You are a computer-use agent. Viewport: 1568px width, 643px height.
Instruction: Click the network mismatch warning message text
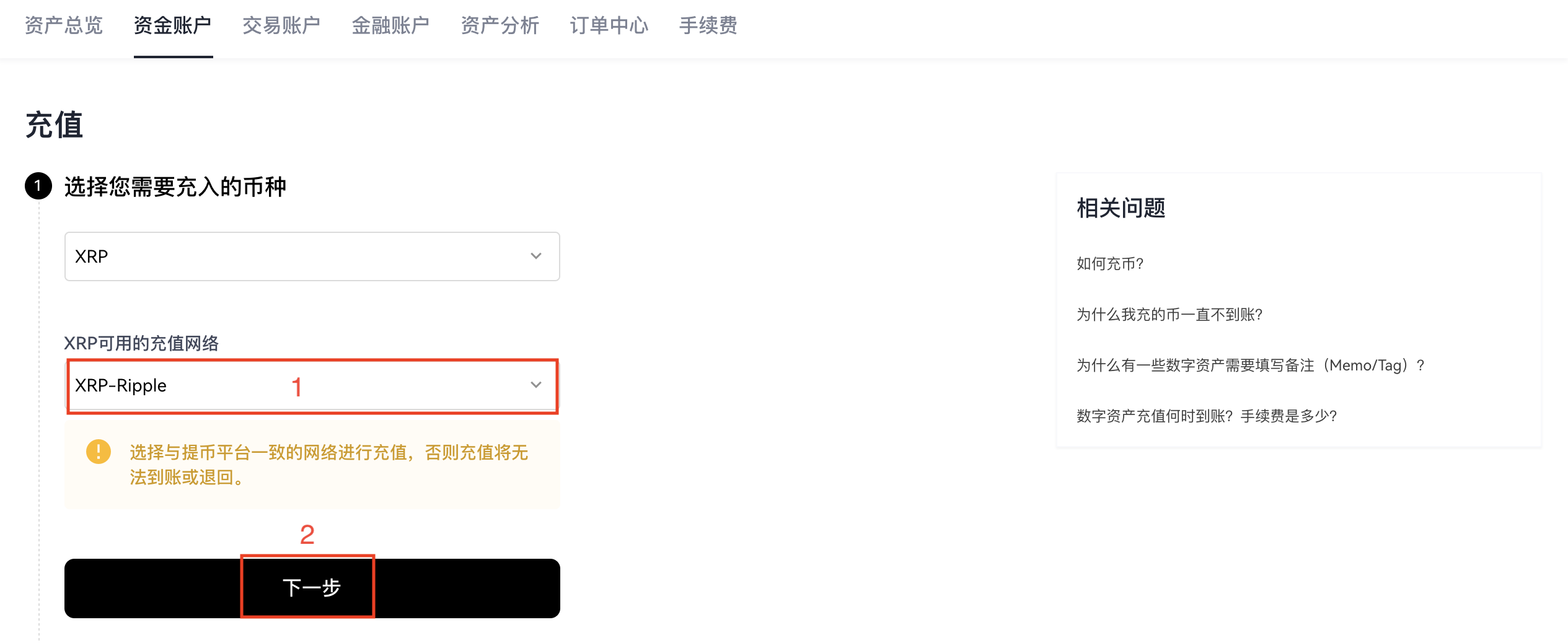coord(328,465)
